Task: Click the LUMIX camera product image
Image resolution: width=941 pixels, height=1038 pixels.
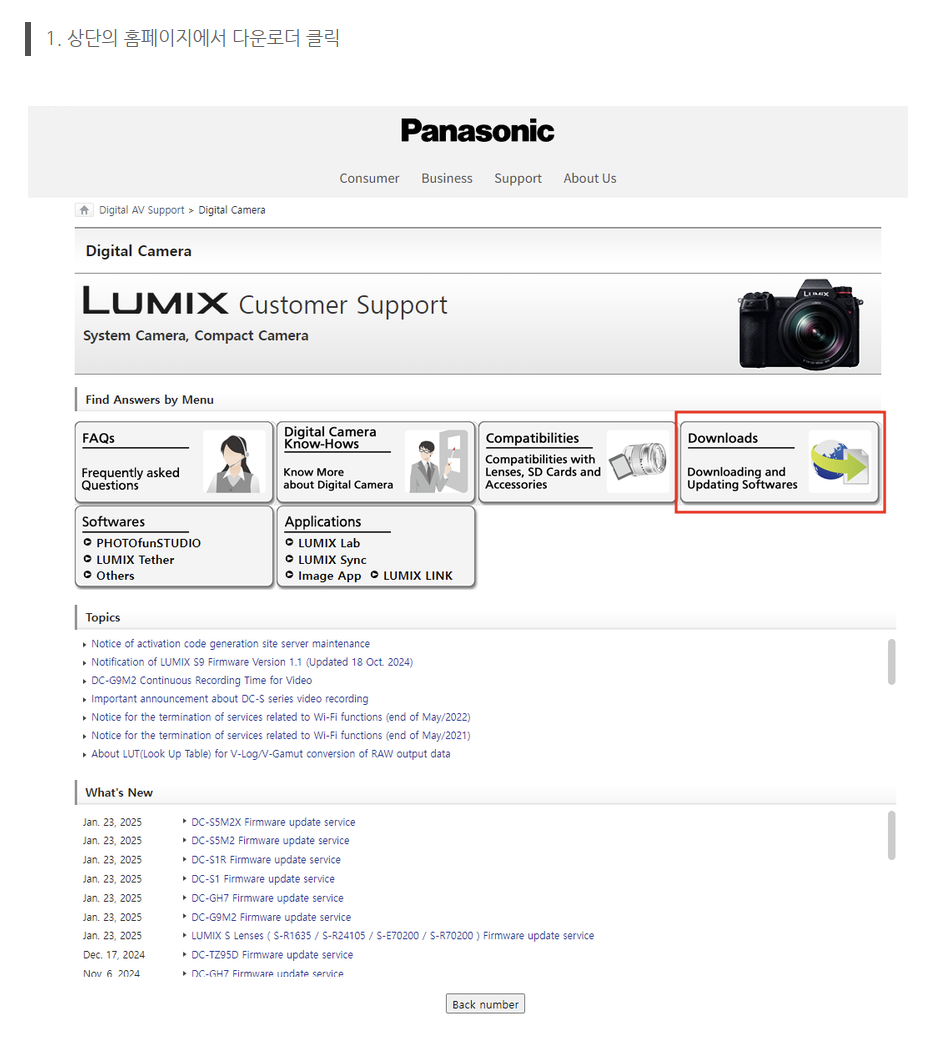Action: point(801,324)
